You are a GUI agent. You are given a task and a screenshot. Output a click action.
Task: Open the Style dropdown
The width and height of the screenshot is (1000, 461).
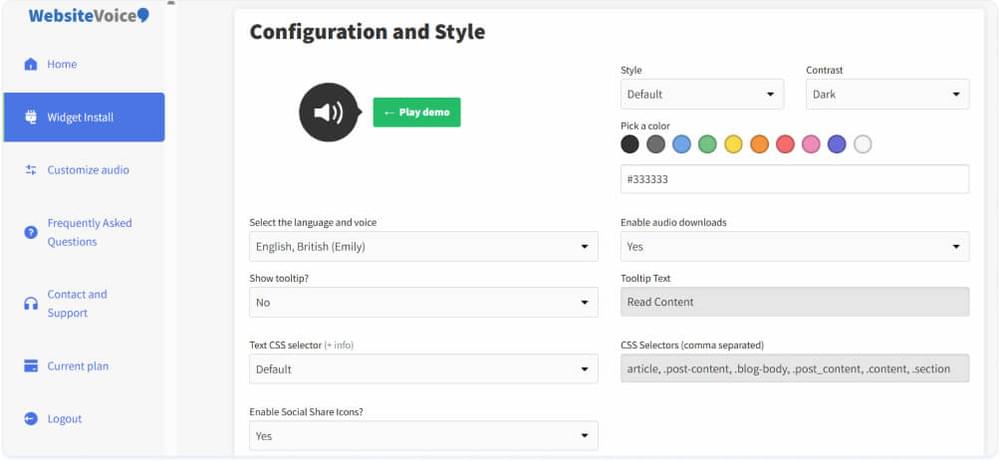click(702, 94)
